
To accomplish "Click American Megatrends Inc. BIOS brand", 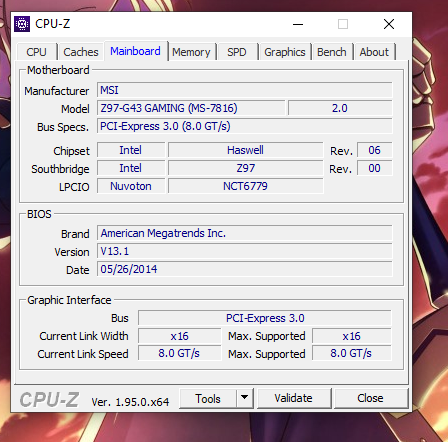I will [245, 233].
